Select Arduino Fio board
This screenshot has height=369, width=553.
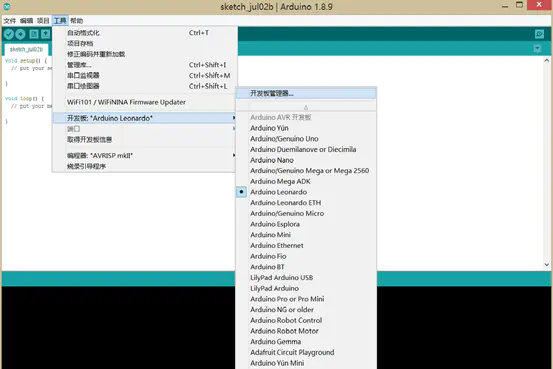pyautogui.click(x=306, y=256)
